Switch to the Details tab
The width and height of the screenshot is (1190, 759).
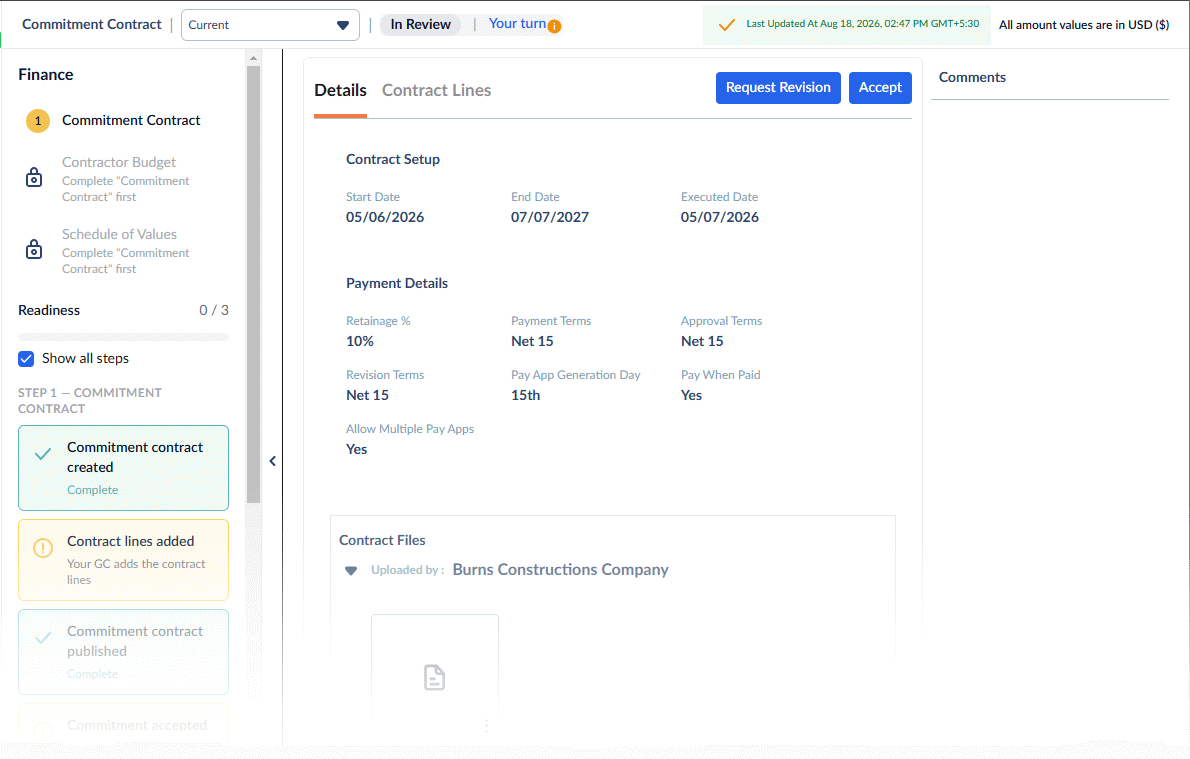[340, 90]
